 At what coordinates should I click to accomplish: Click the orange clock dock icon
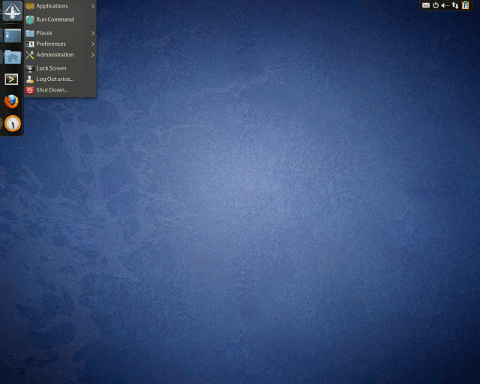coord(13,124)
